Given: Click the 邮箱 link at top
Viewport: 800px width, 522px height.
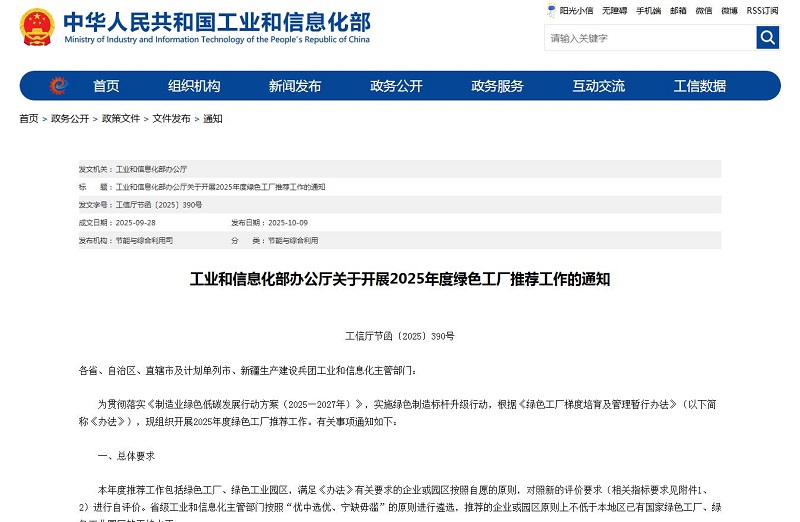Looking at the screenshot, I should point(678,11).
